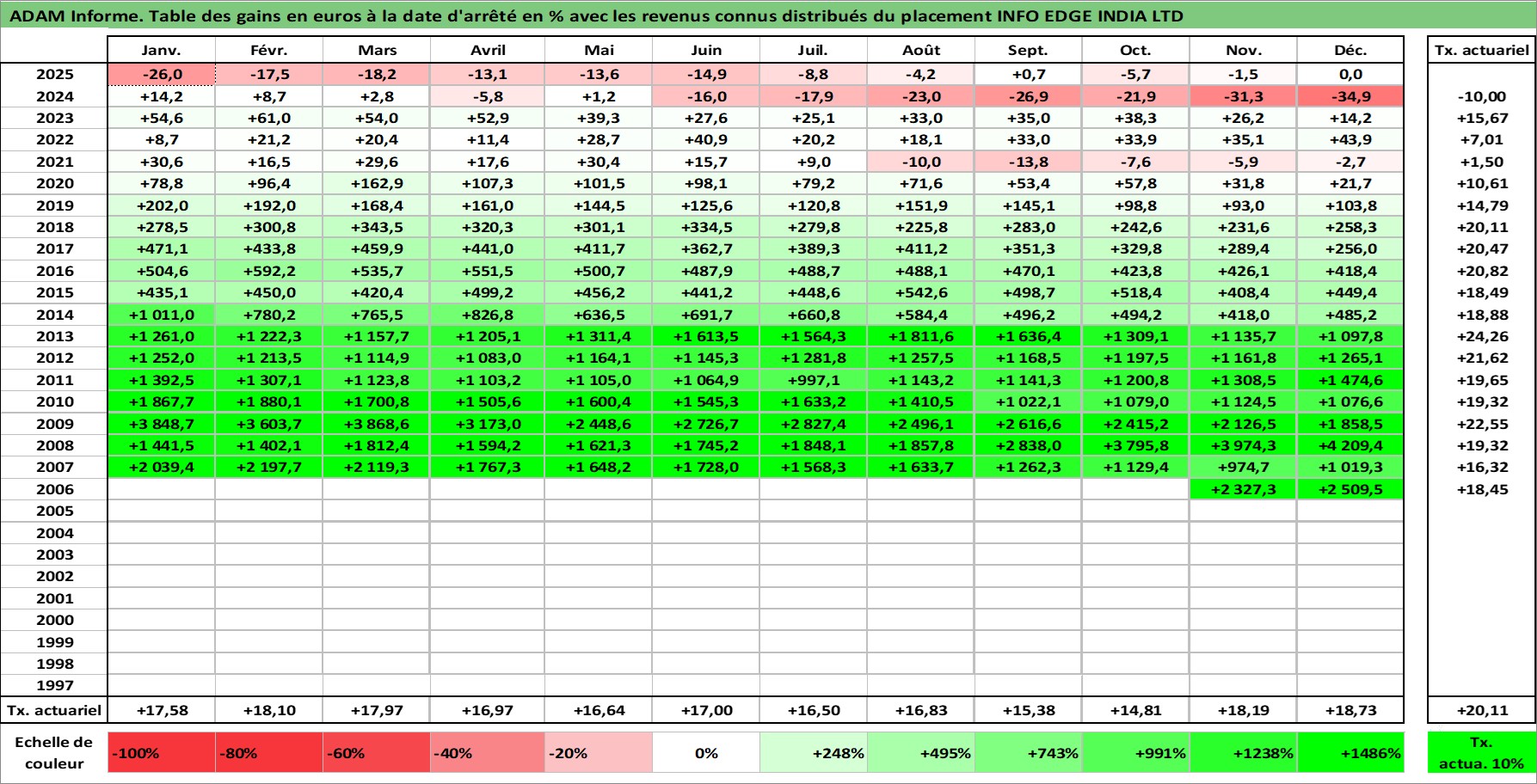
Task: Select the Janv. column header
Action: (162, 50)
